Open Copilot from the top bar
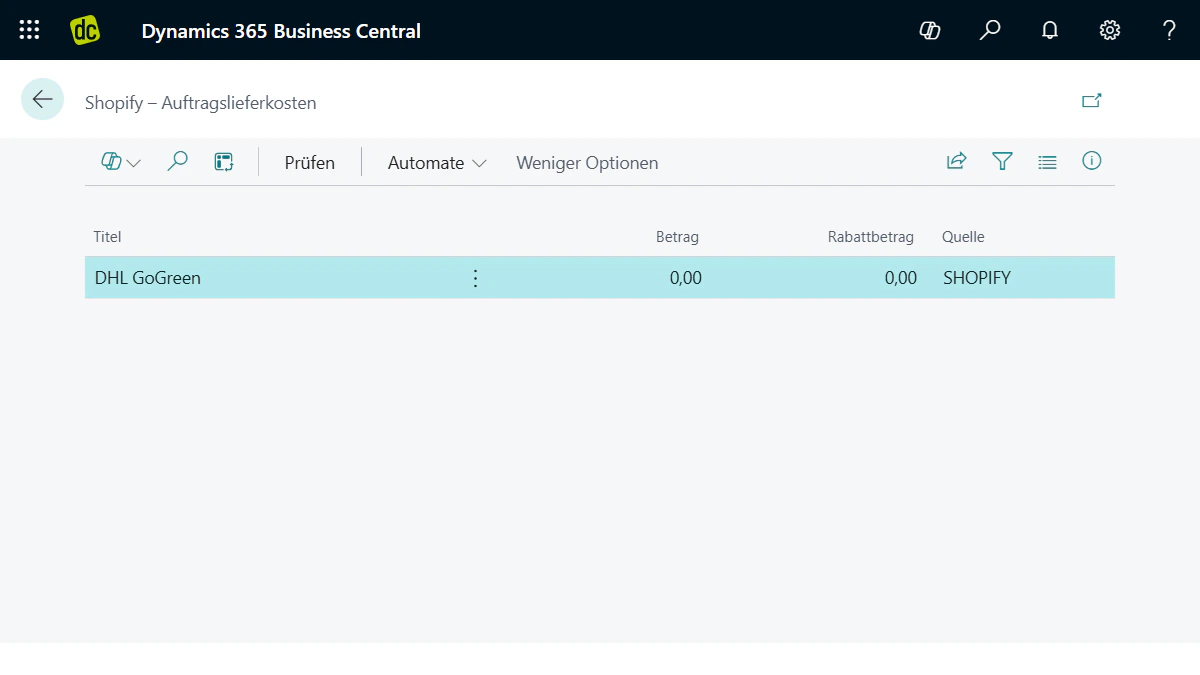This screenshot has height=675, width=1200. [930, 30]
